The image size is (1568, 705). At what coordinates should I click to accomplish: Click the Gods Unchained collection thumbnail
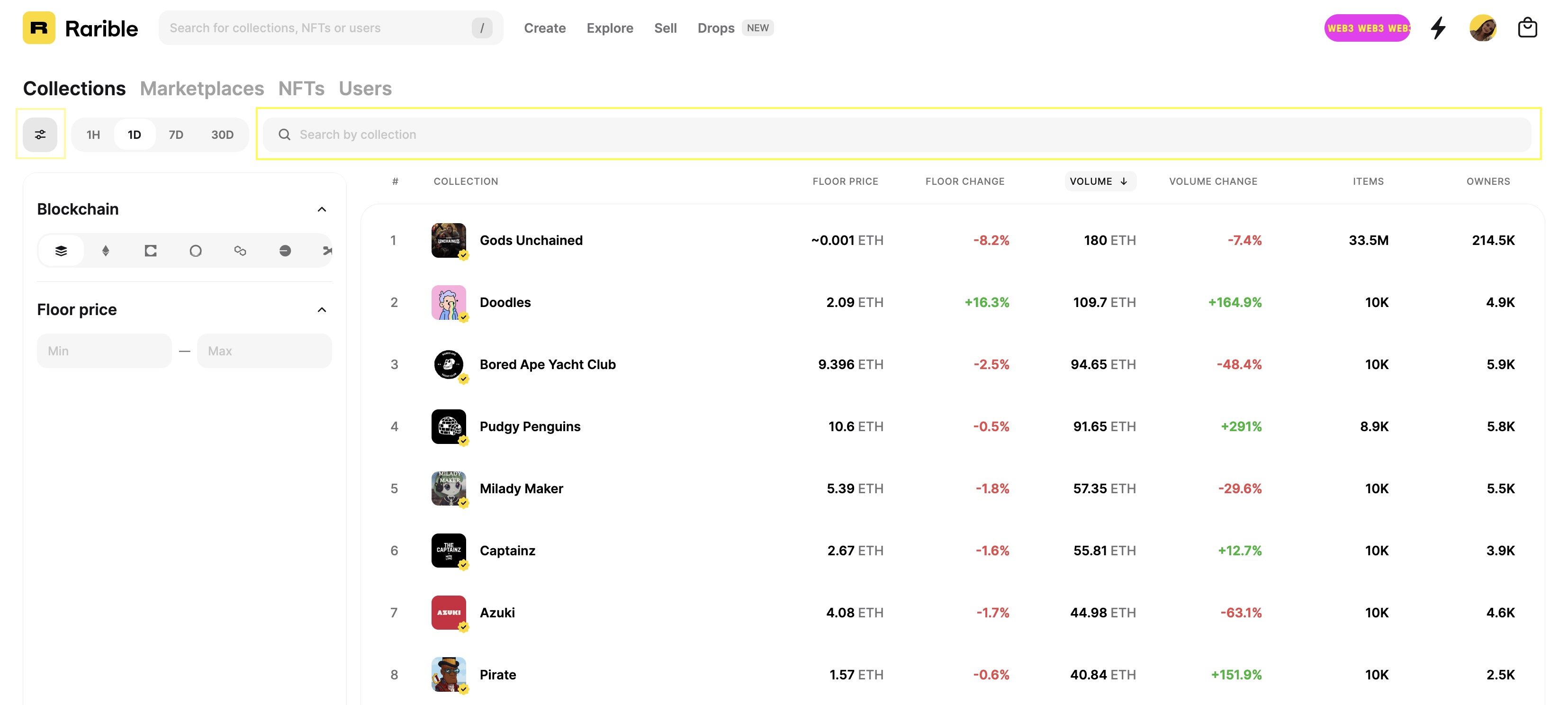point(449,241)
